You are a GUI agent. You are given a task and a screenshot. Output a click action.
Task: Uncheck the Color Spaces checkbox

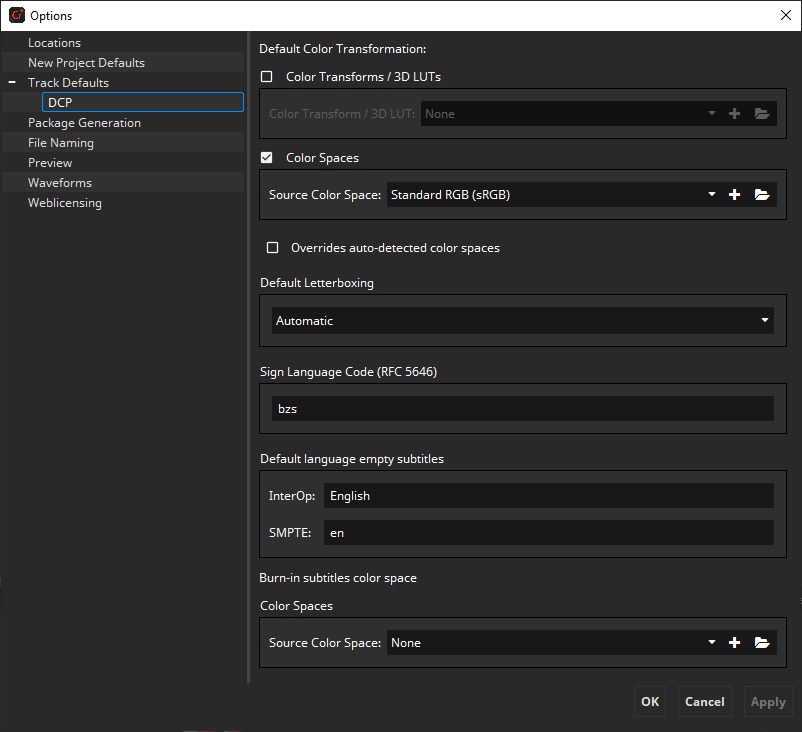[x=267, y=158]
